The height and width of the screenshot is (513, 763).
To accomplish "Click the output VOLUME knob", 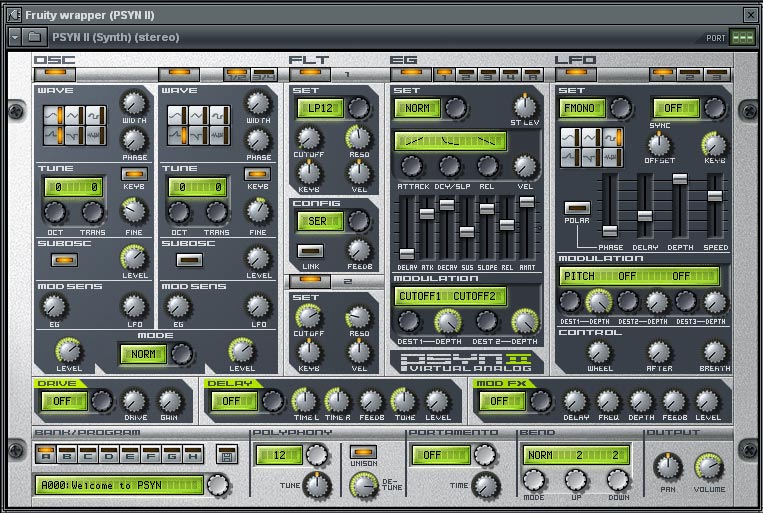I will pyautogui.click(x=708, y=466).
